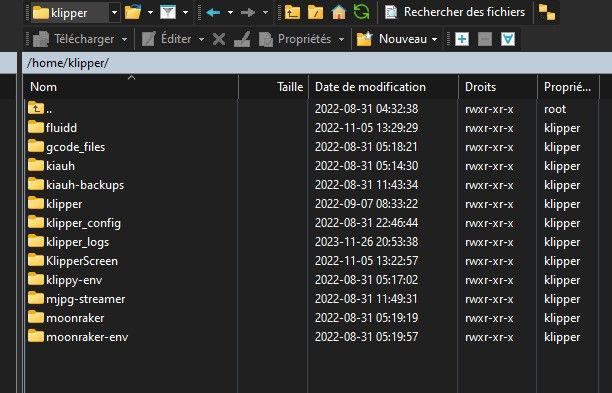Sort by the Nom column header
The image size is (612, 393).
point(131,87)
